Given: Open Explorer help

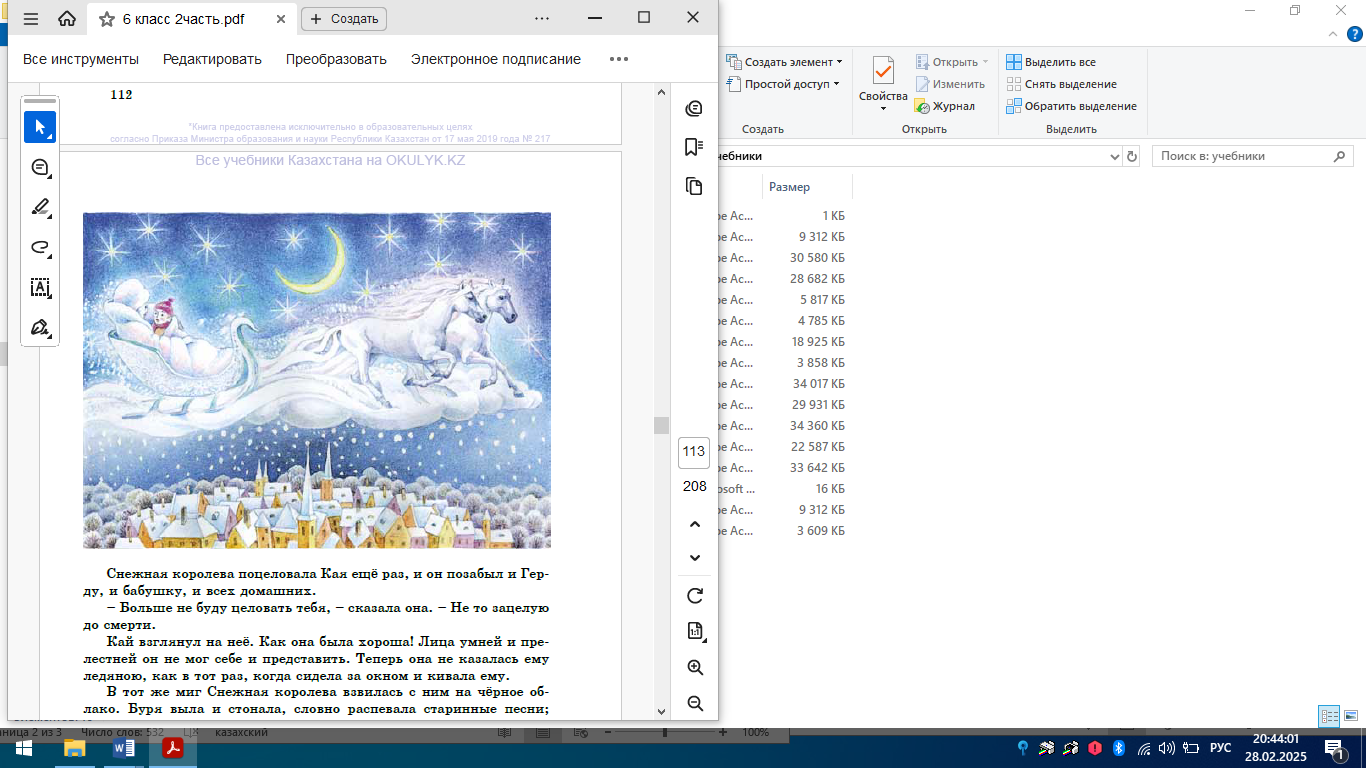Looking at the screenshot, I should point(1355,33).
